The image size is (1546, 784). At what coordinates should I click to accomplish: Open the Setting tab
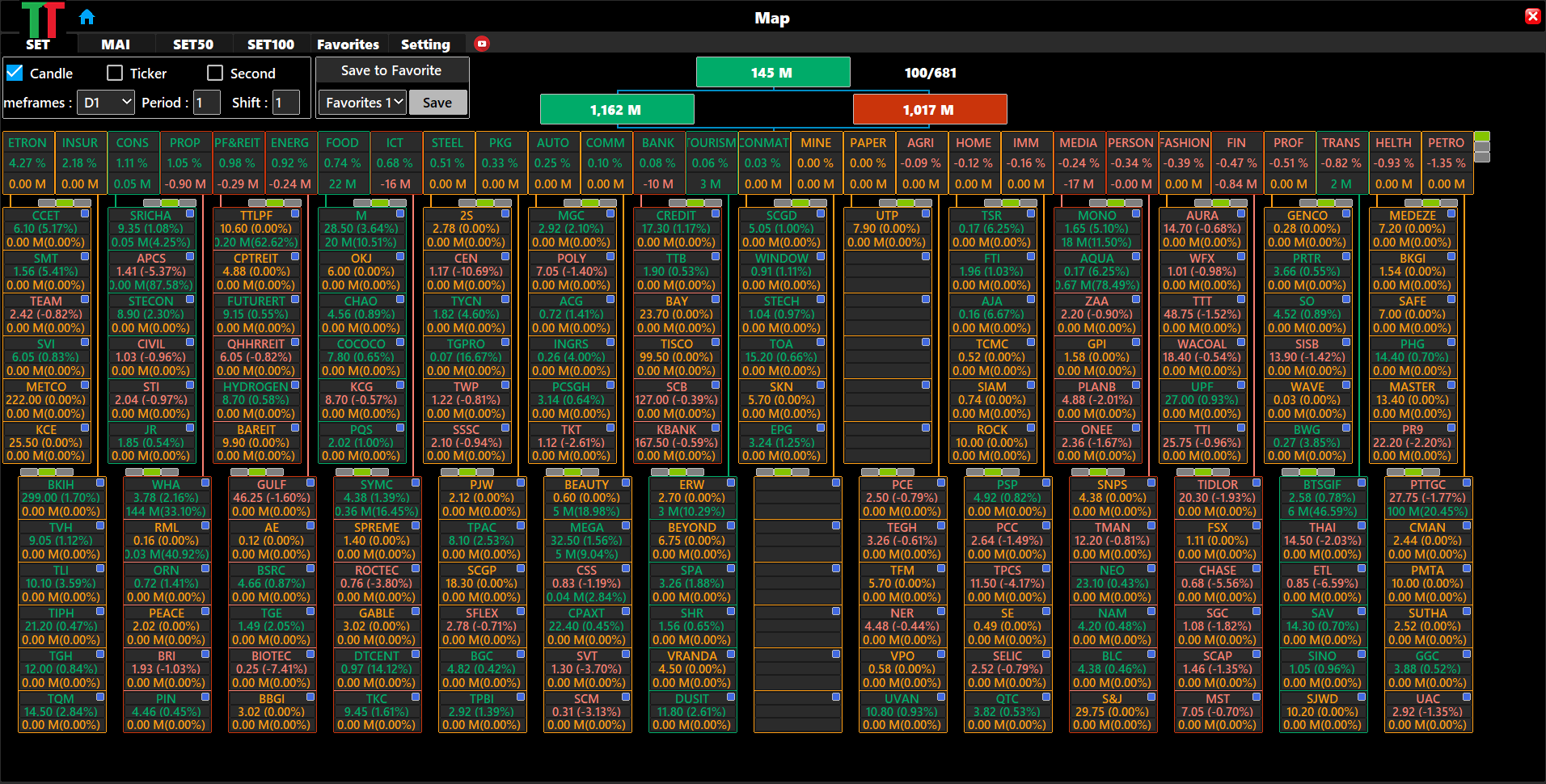(425, 44)
